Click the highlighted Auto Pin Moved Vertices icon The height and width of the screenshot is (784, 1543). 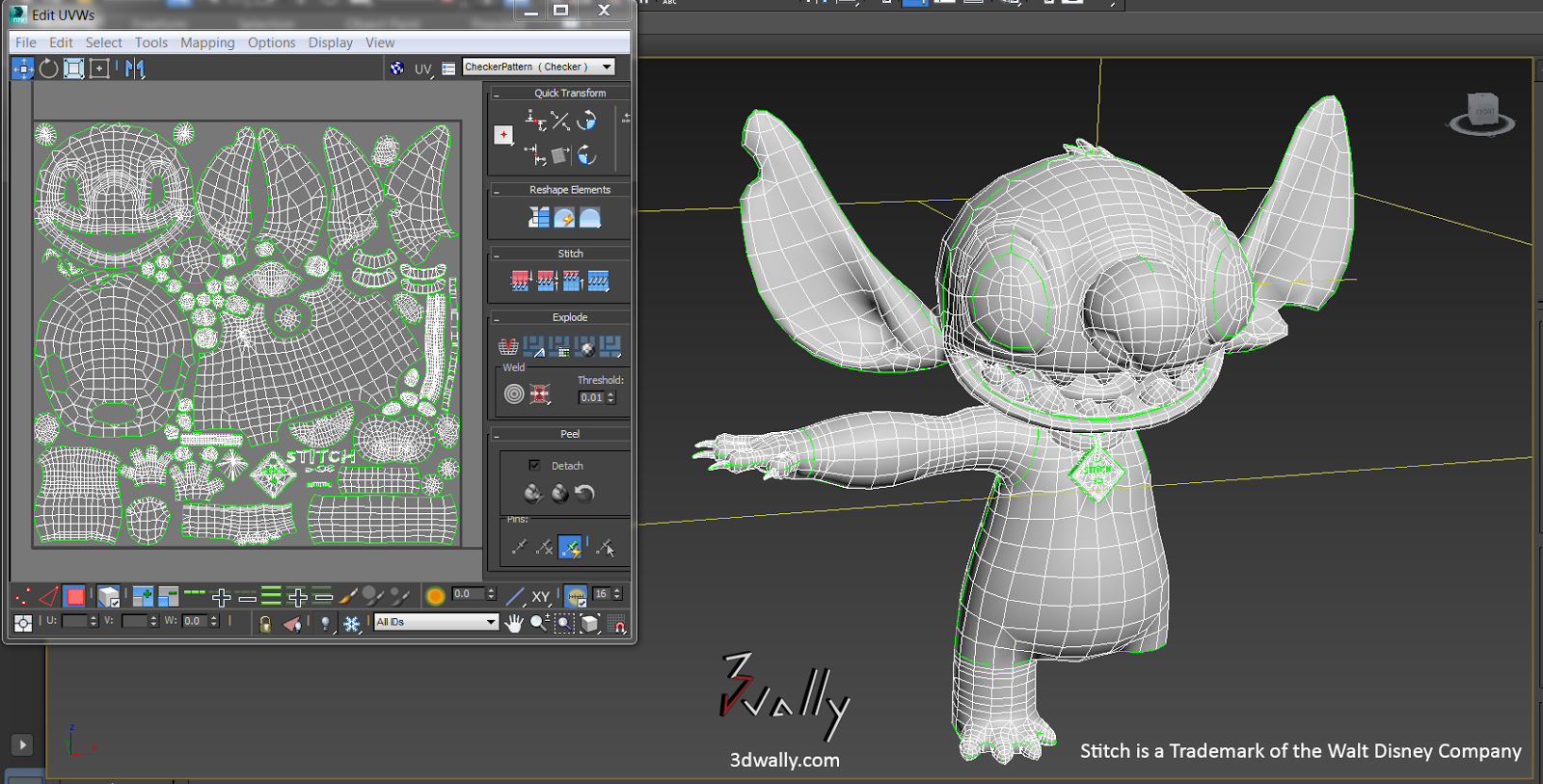click(570, 547)
